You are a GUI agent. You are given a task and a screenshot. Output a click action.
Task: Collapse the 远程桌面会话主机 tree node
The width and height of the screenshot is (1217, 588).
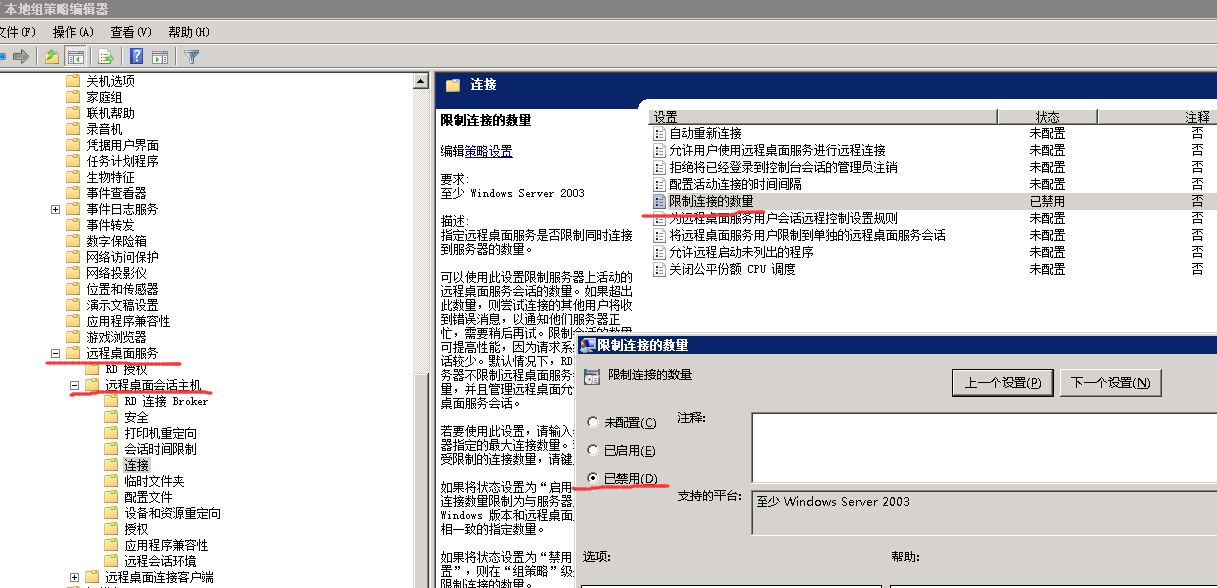(74, 385)
